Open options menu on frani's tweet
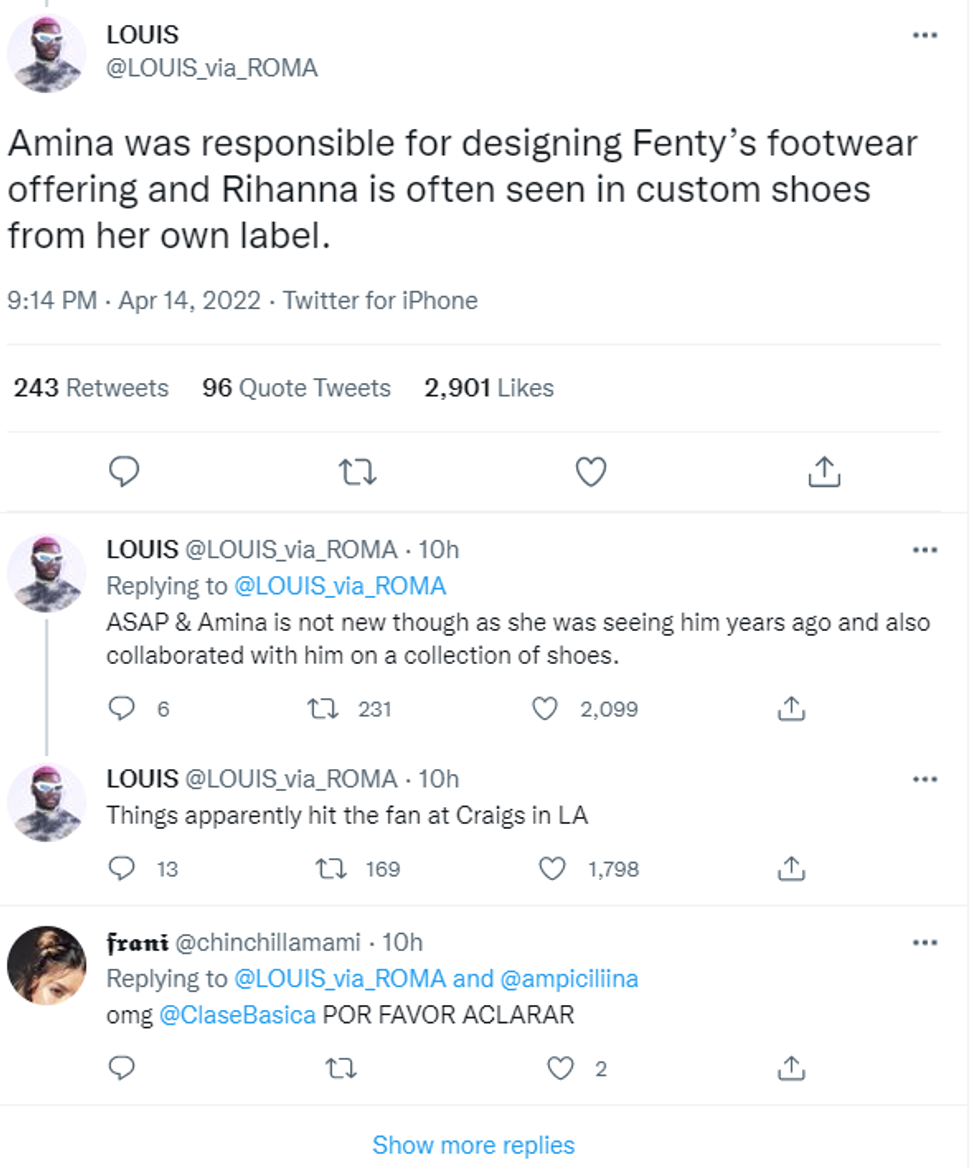The width and height of the screenshot is (980, 1168). pos(925,941)
